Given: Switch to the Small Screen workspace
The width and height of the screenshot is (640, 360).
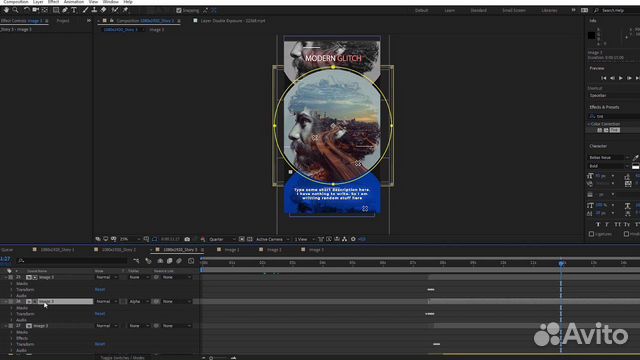Looking at the screenshot, I should 514,11.
